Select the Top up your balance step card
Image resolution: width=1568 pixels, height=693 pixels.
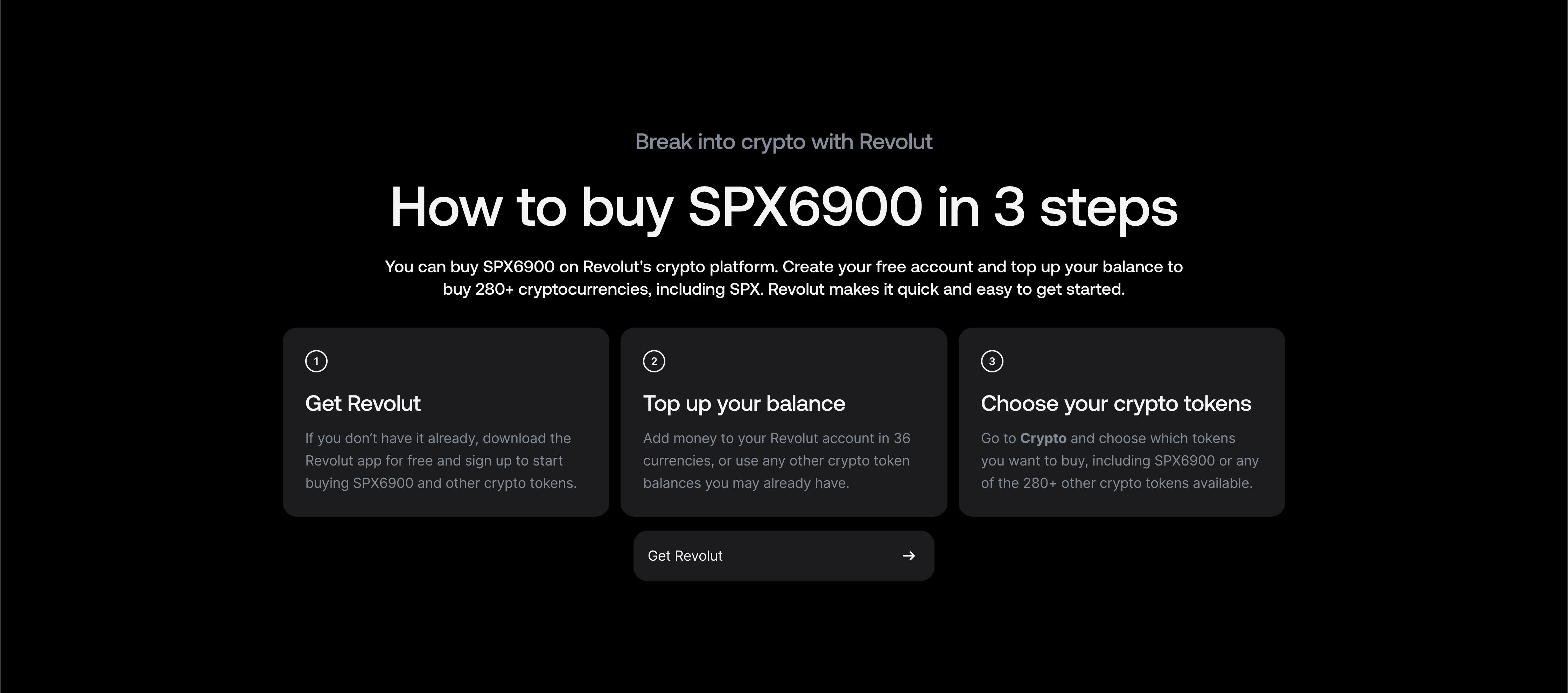tap(783, 422)
